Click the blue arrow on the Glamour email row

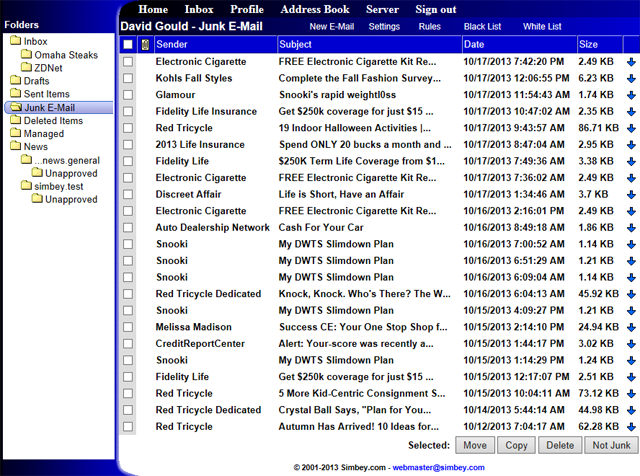click(x=631, y=95)
